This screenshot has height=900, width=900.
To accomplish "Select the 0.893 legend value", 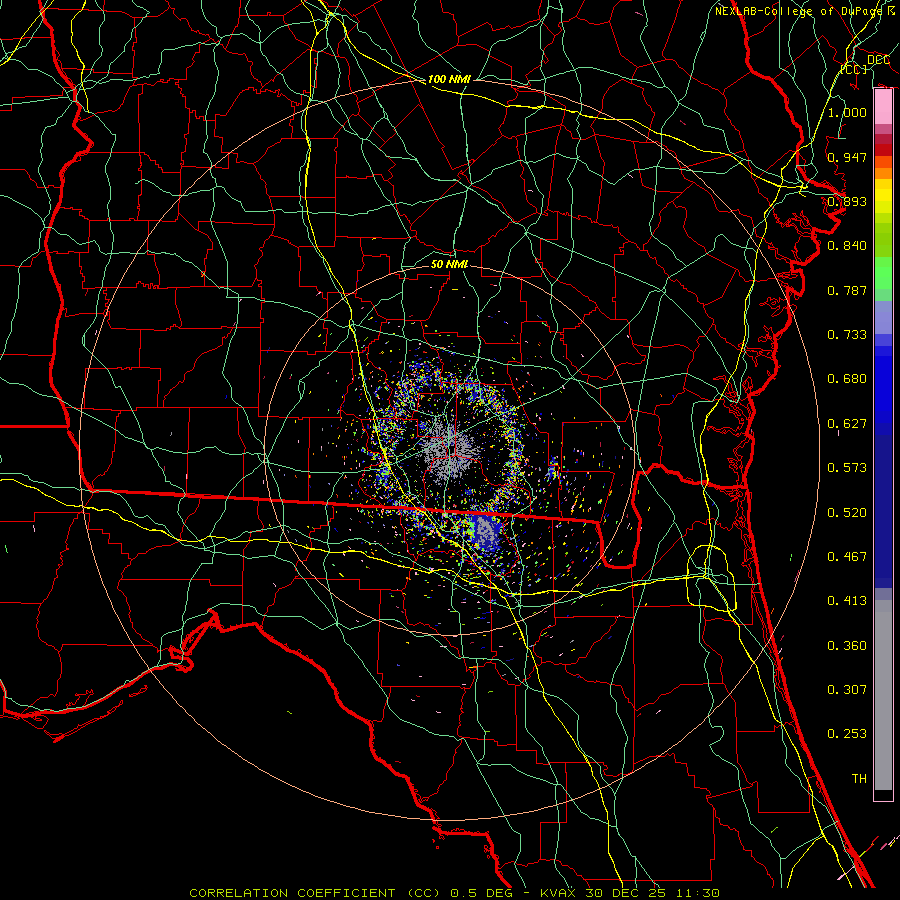I will tap(847, 201).
